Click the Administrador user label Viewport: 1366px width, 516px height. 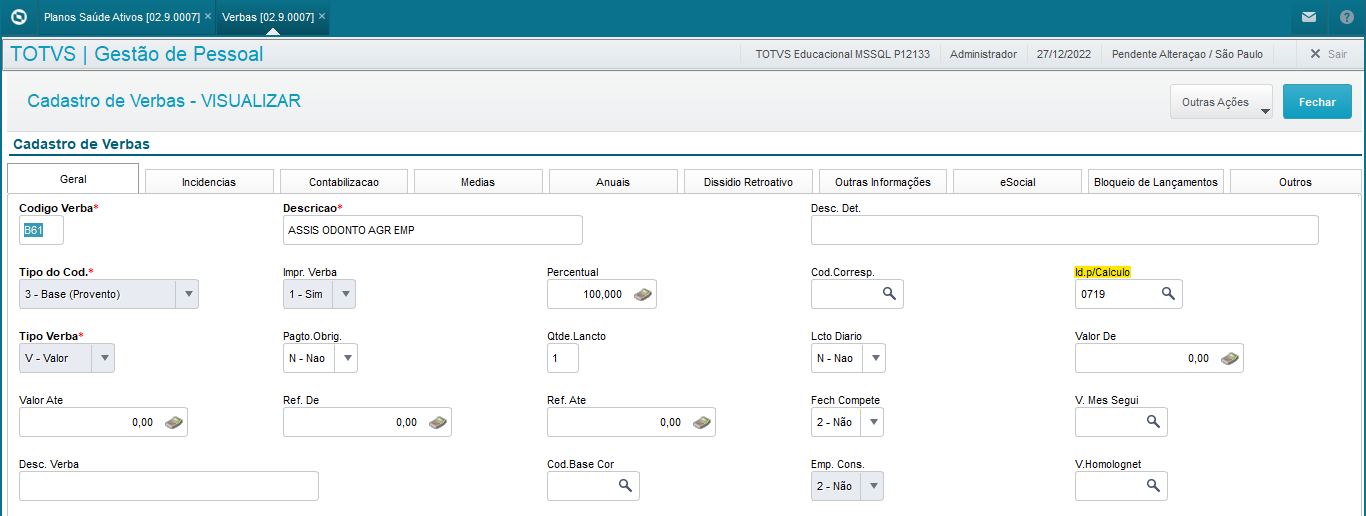983,54
